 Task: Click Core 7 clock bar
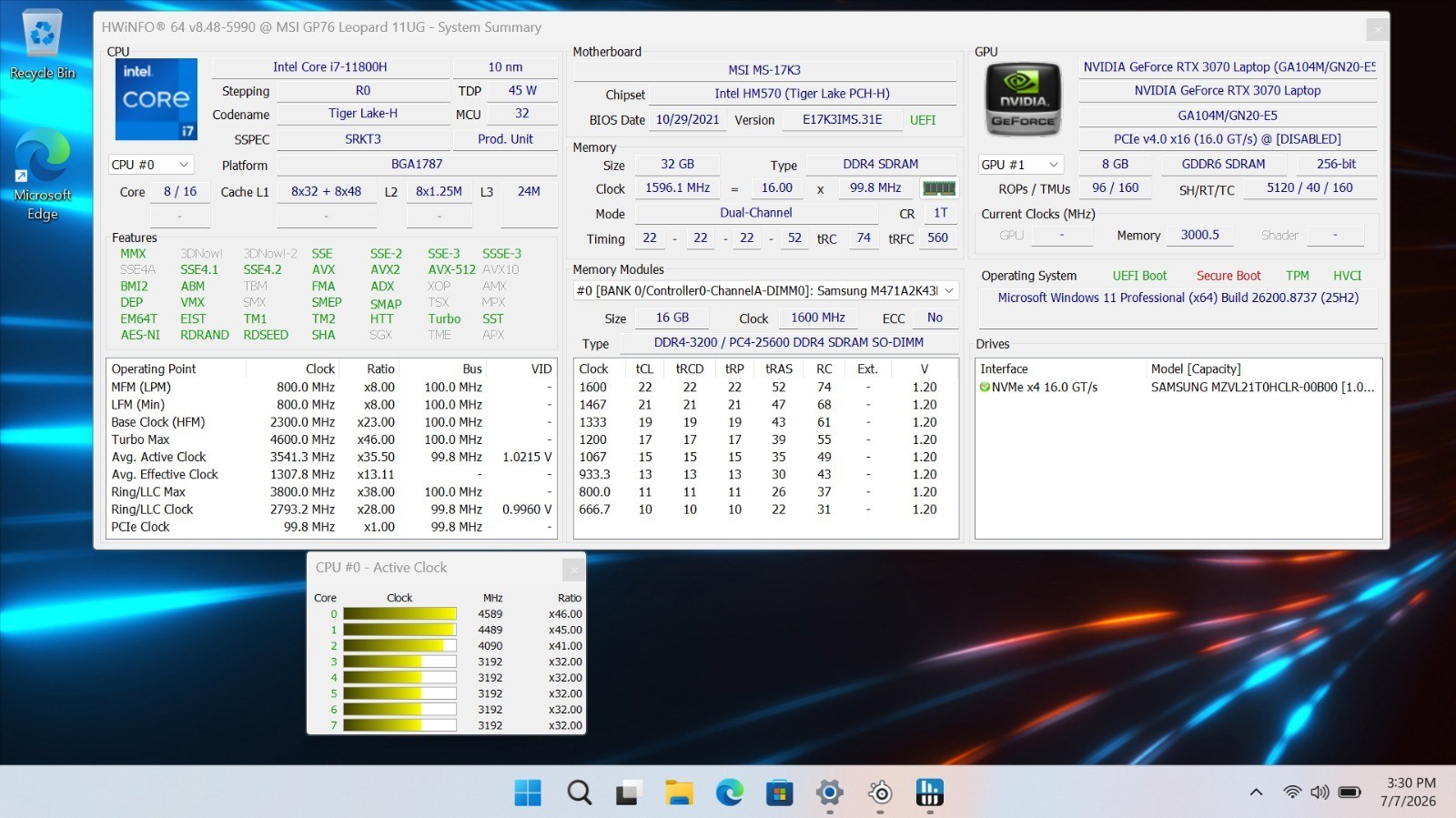(399, 726)
